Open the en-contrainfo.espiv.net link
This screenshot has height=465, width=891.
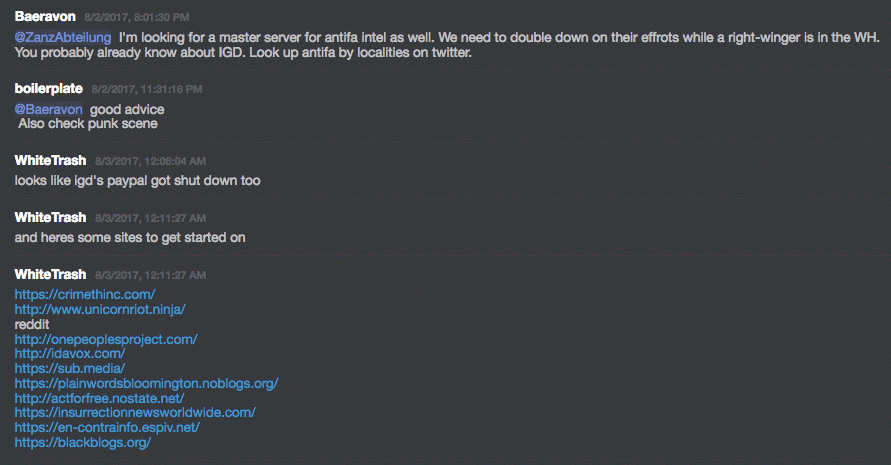108,427
